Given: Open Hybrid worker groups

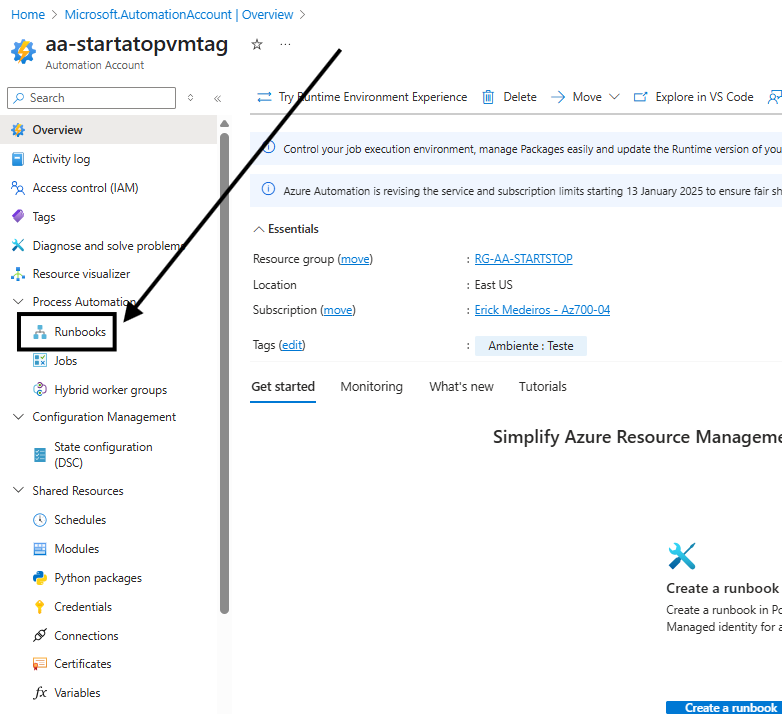Looking at the screenshot, I should 110,390.
